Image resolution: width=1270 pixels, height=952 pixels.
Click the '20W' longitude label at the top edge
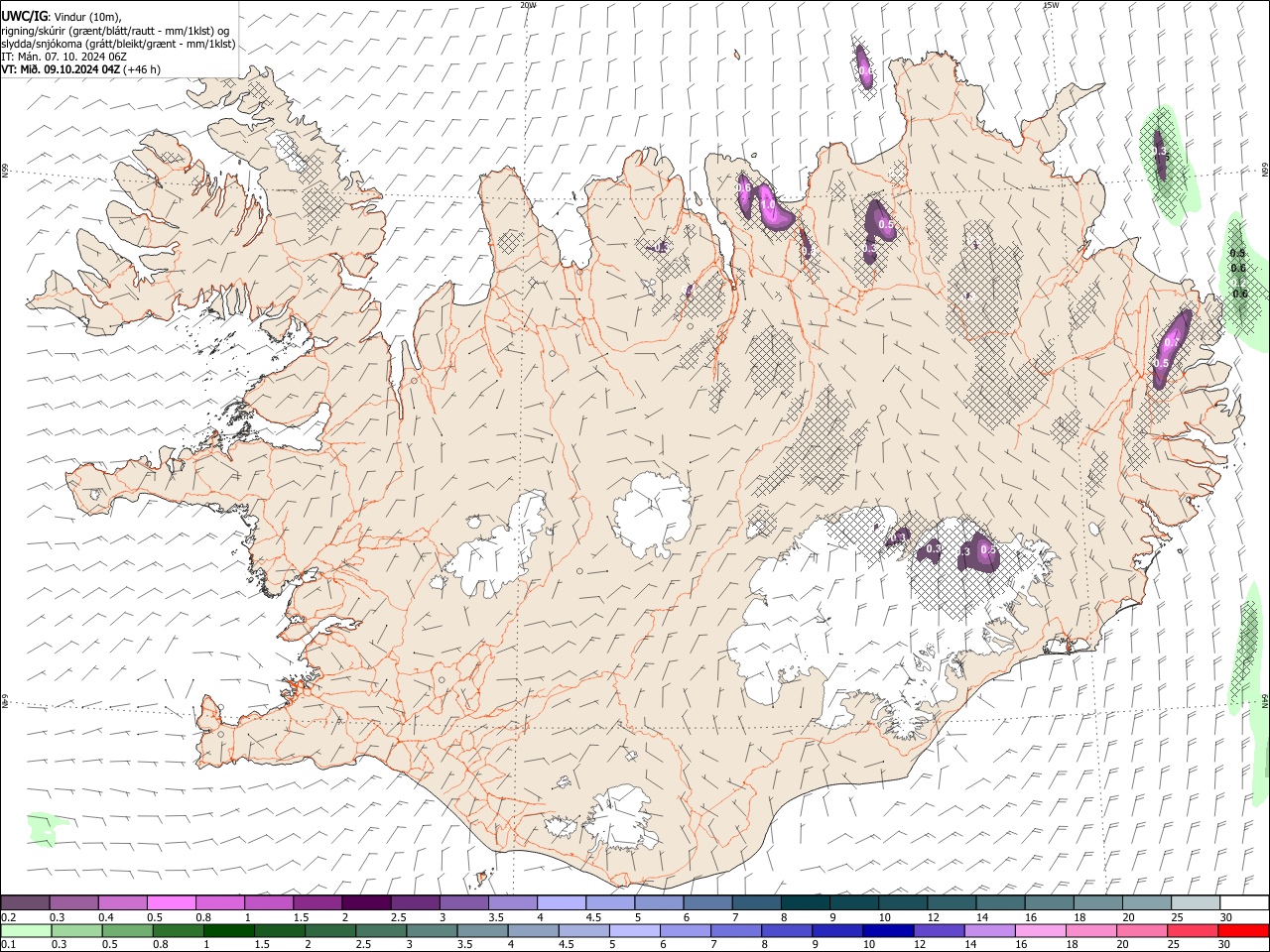coord(528,5)
